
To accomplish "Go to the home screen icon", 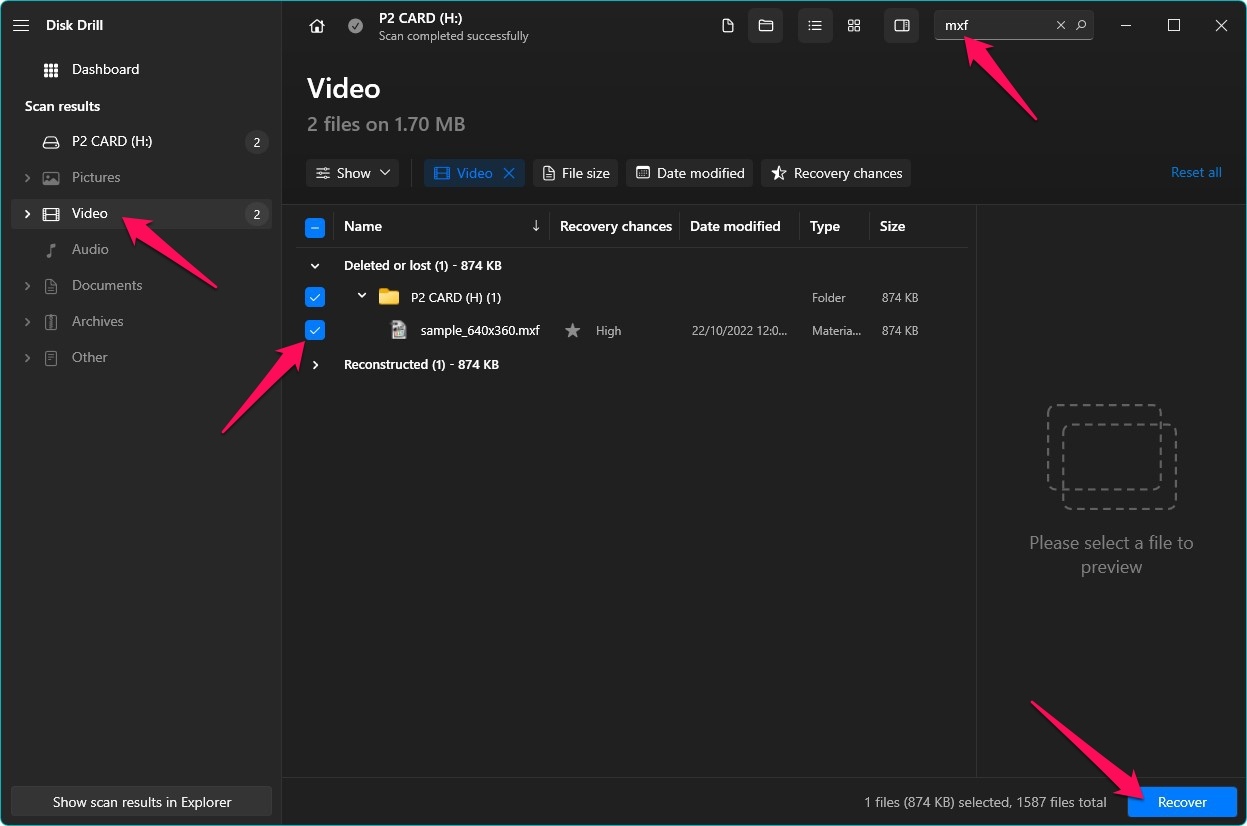I will tap(317, 26).
